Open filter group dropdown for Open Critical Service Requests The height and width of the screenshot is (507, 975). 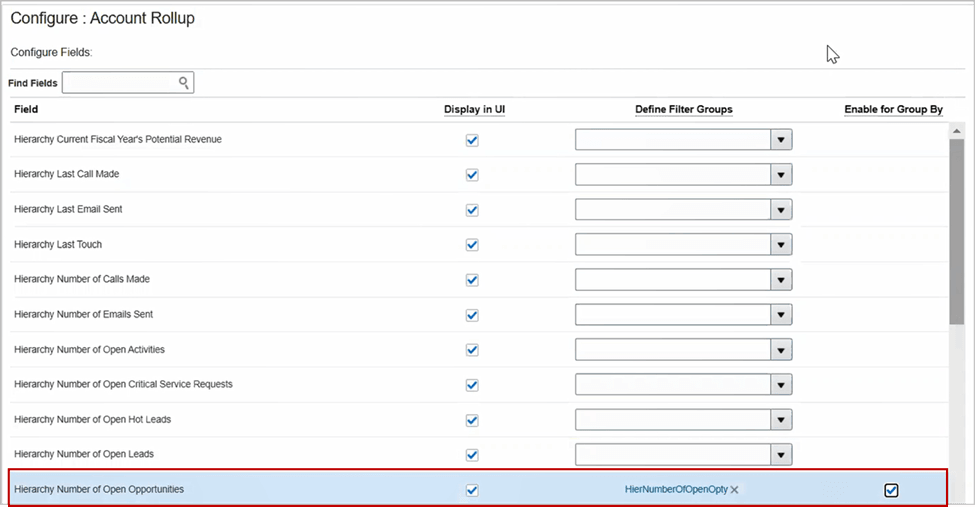(781, 385)
